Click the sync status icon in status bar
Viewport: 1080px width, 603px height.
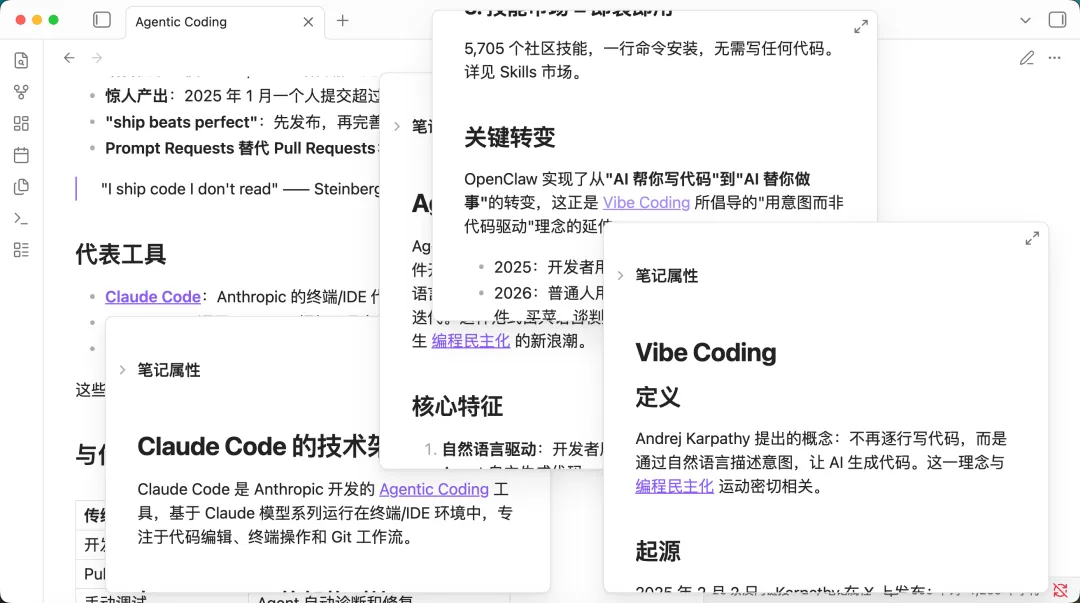coord(1060,590)
